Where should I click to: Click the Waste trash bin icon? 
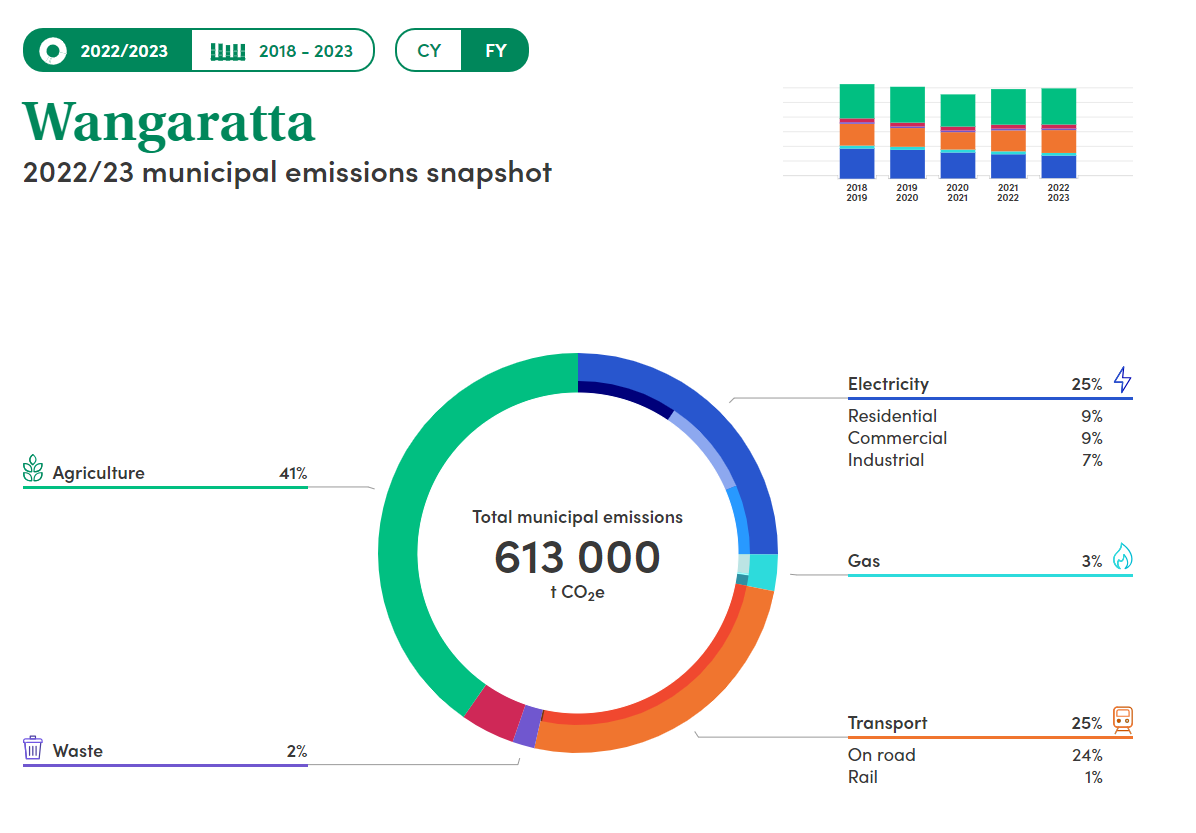[33, 748]
